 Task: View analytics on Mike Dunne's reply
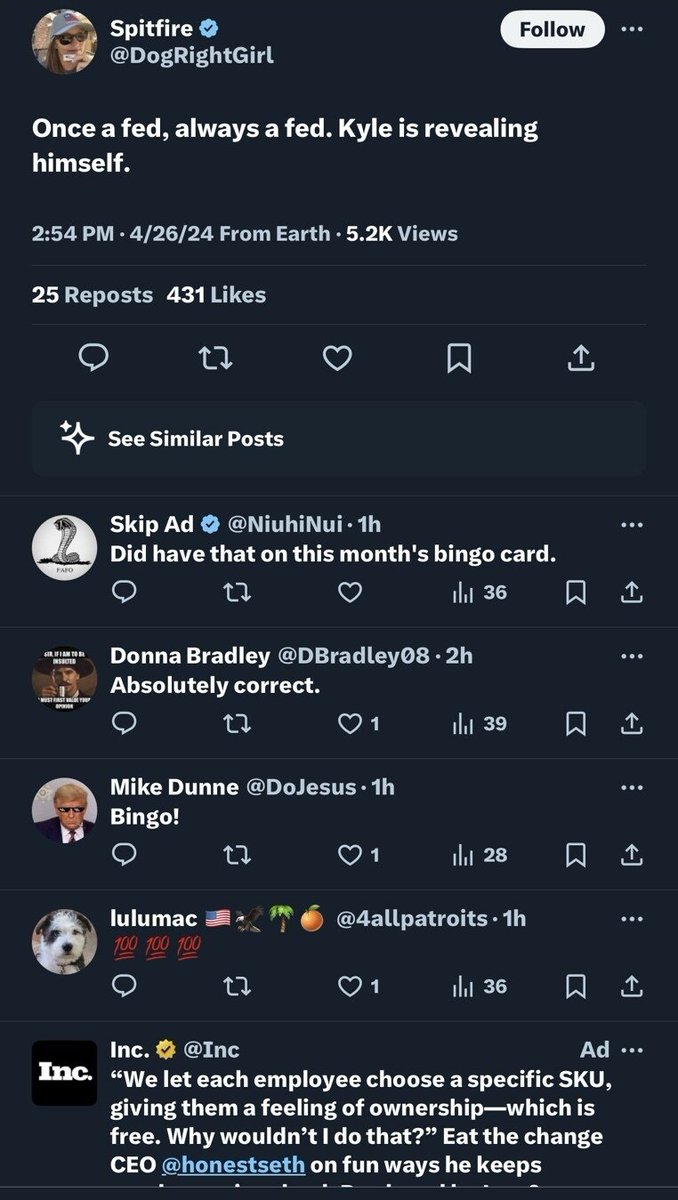[480, 855]
